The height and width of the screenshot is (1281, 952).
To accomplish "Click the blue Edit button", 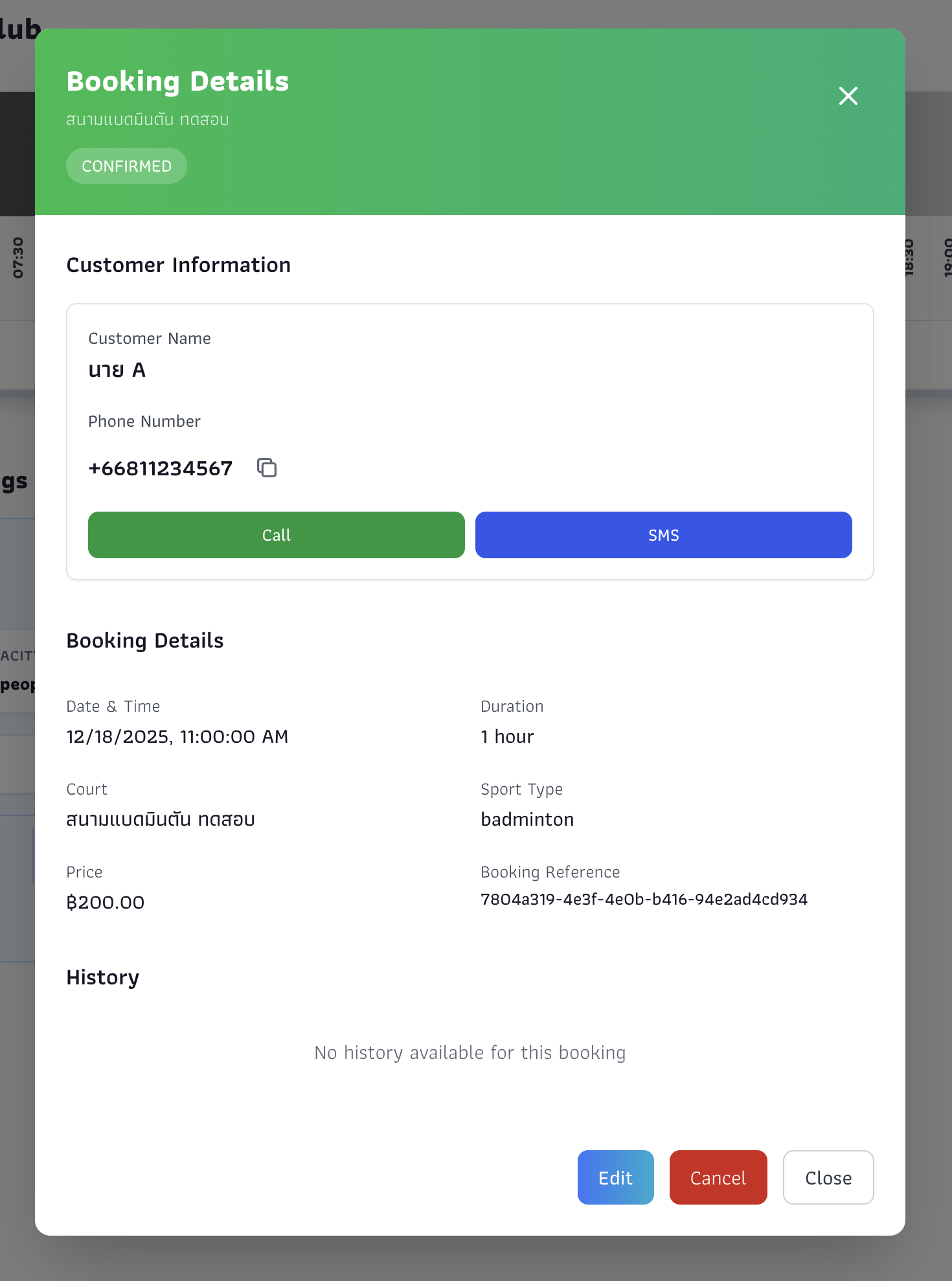I will tap(615, 1177).
